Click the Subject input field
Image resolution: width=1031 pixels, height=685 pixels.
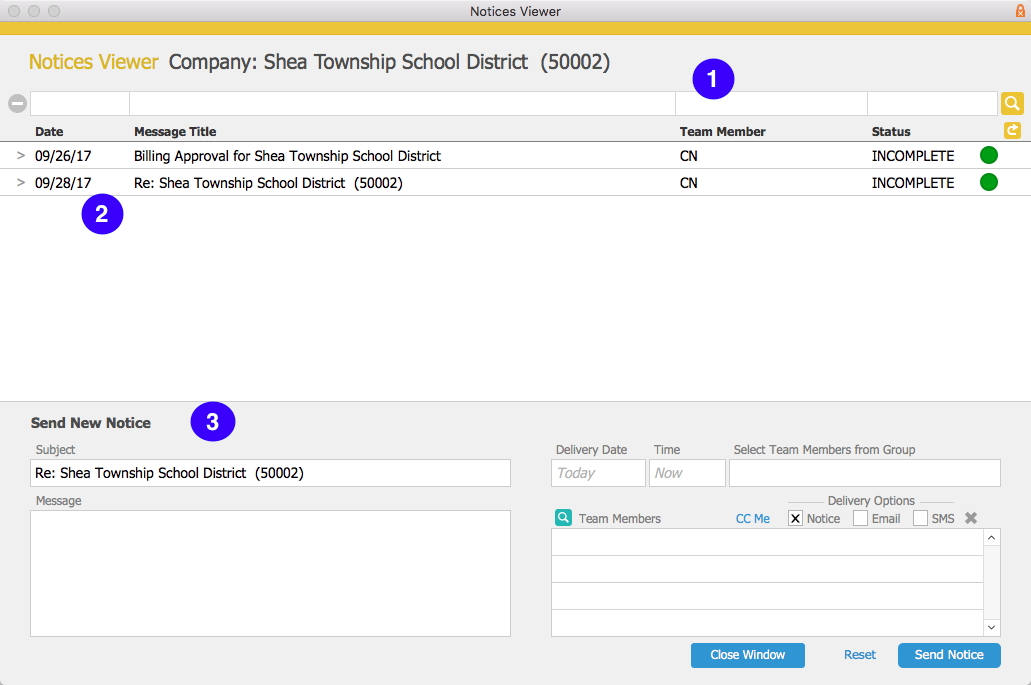(x=270, y=473)
